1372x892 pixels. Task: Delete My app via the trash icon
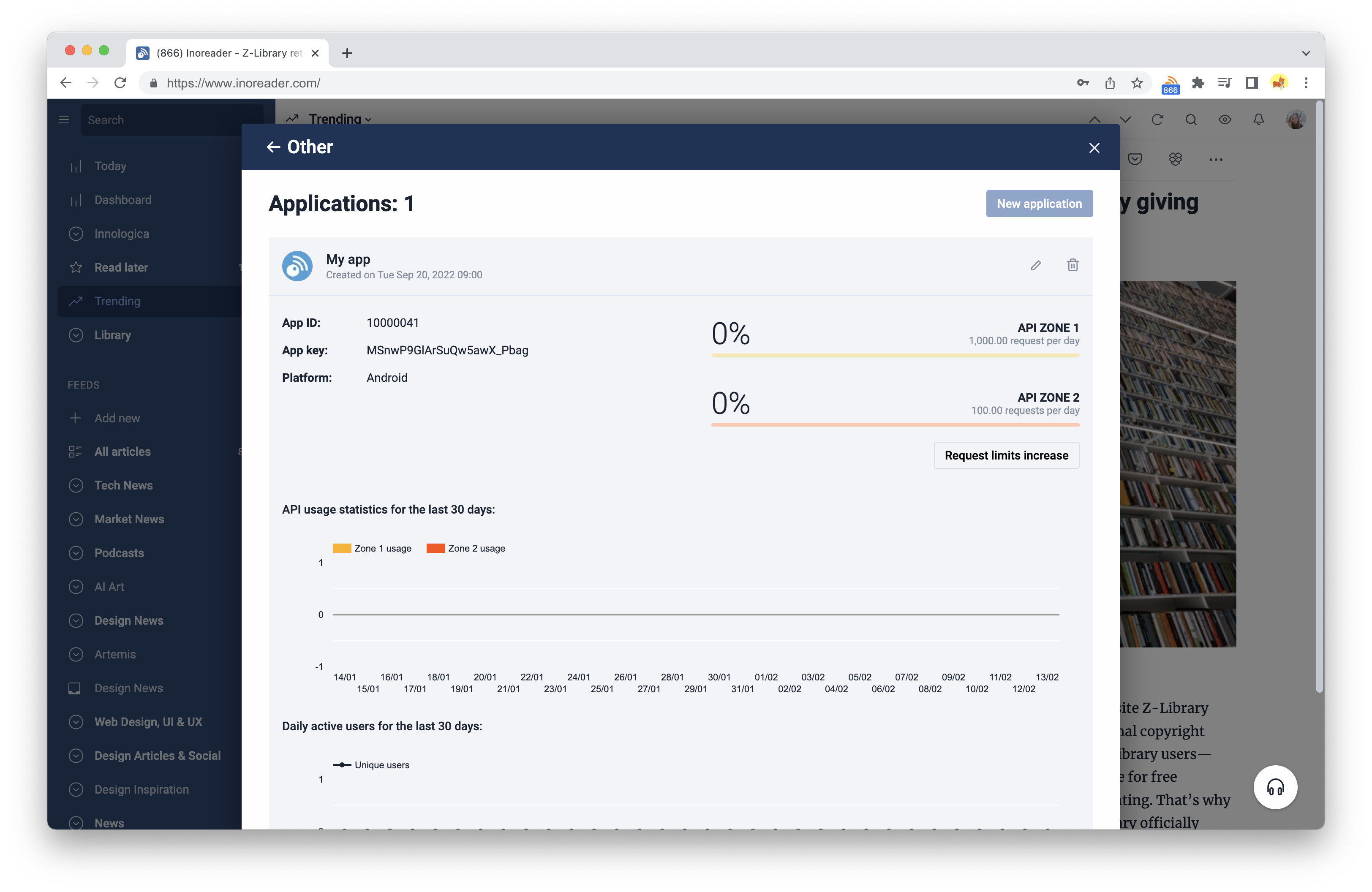pos(1072,265)
